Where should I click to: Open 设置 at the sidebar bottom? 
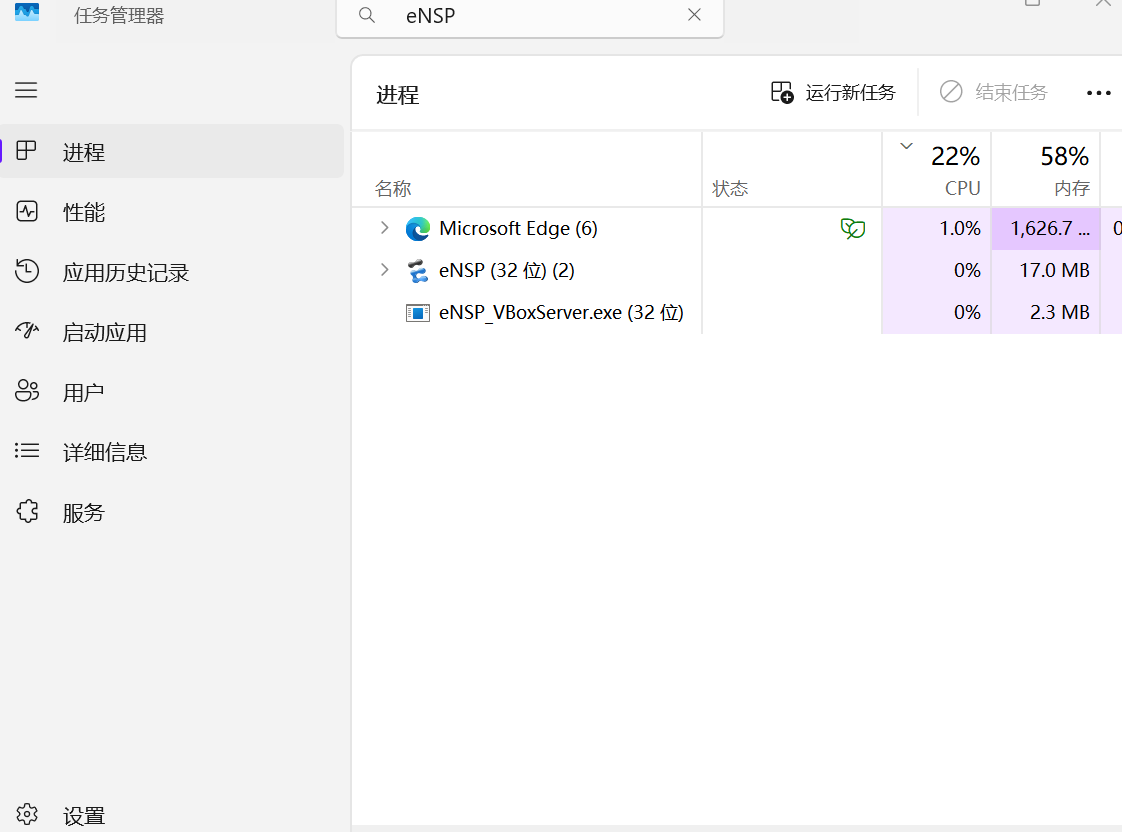(172, 815)
